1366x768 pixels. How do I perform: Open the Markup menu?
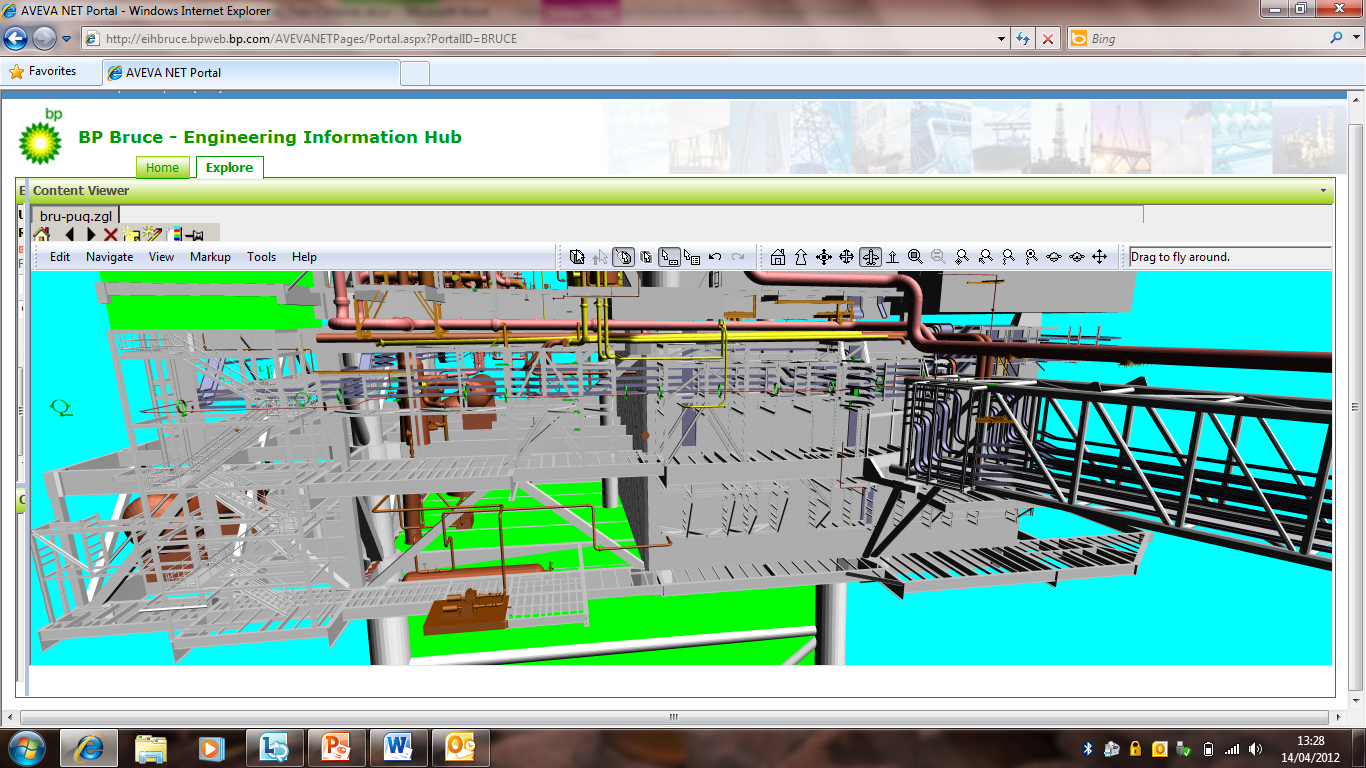[210, 257]
